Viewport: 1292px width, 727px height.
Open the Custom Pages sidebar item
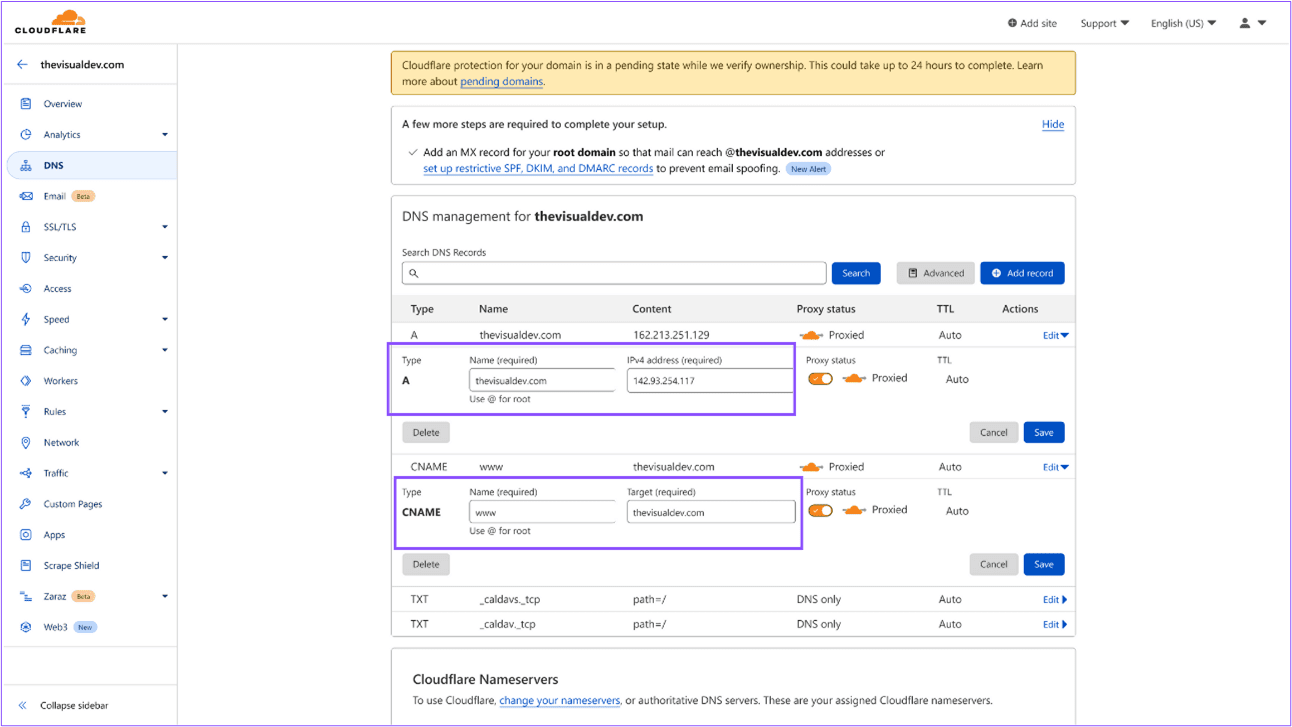click(x=73, y=505)
